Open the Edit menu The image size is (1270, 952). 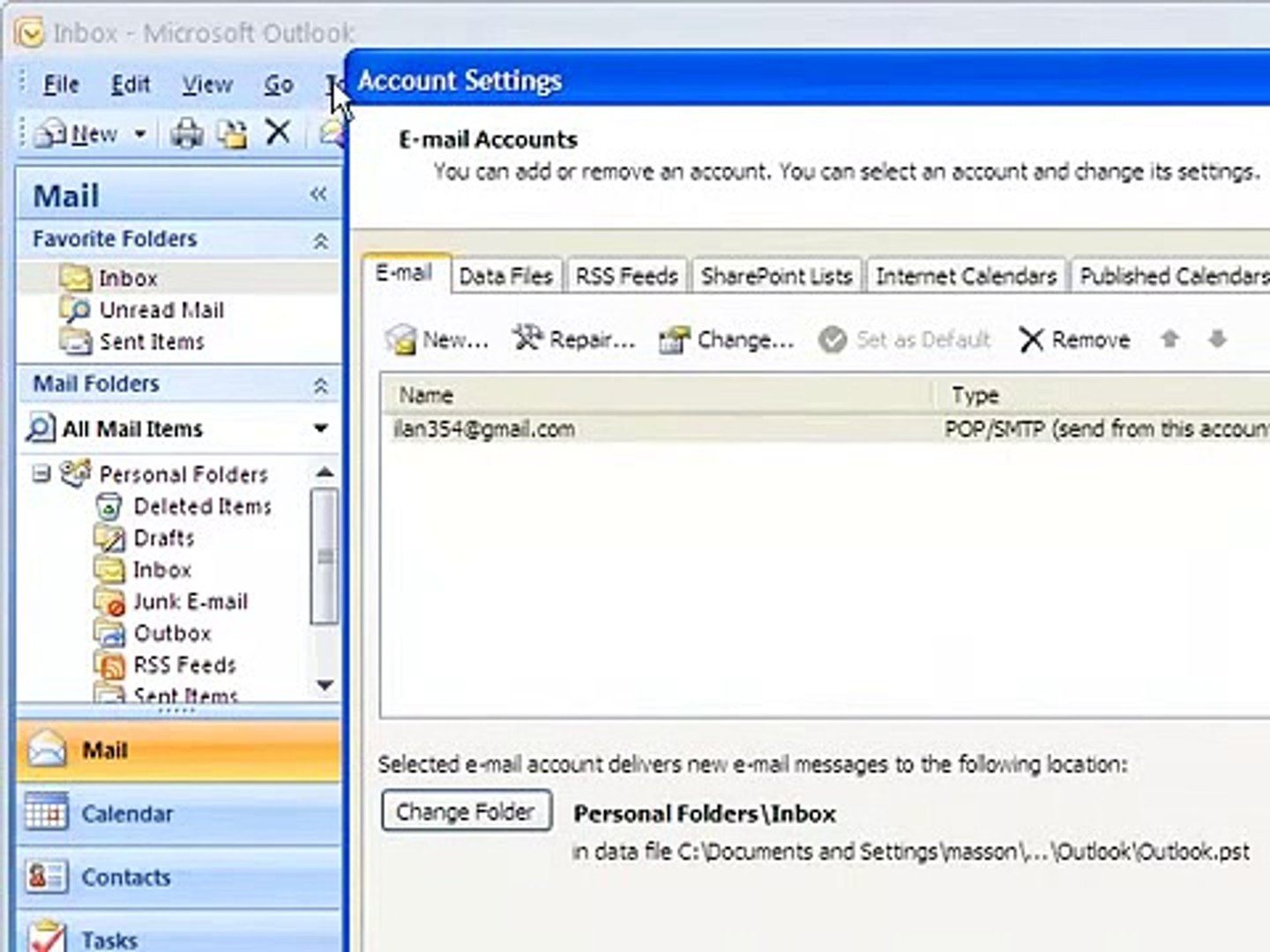point(131,85)
